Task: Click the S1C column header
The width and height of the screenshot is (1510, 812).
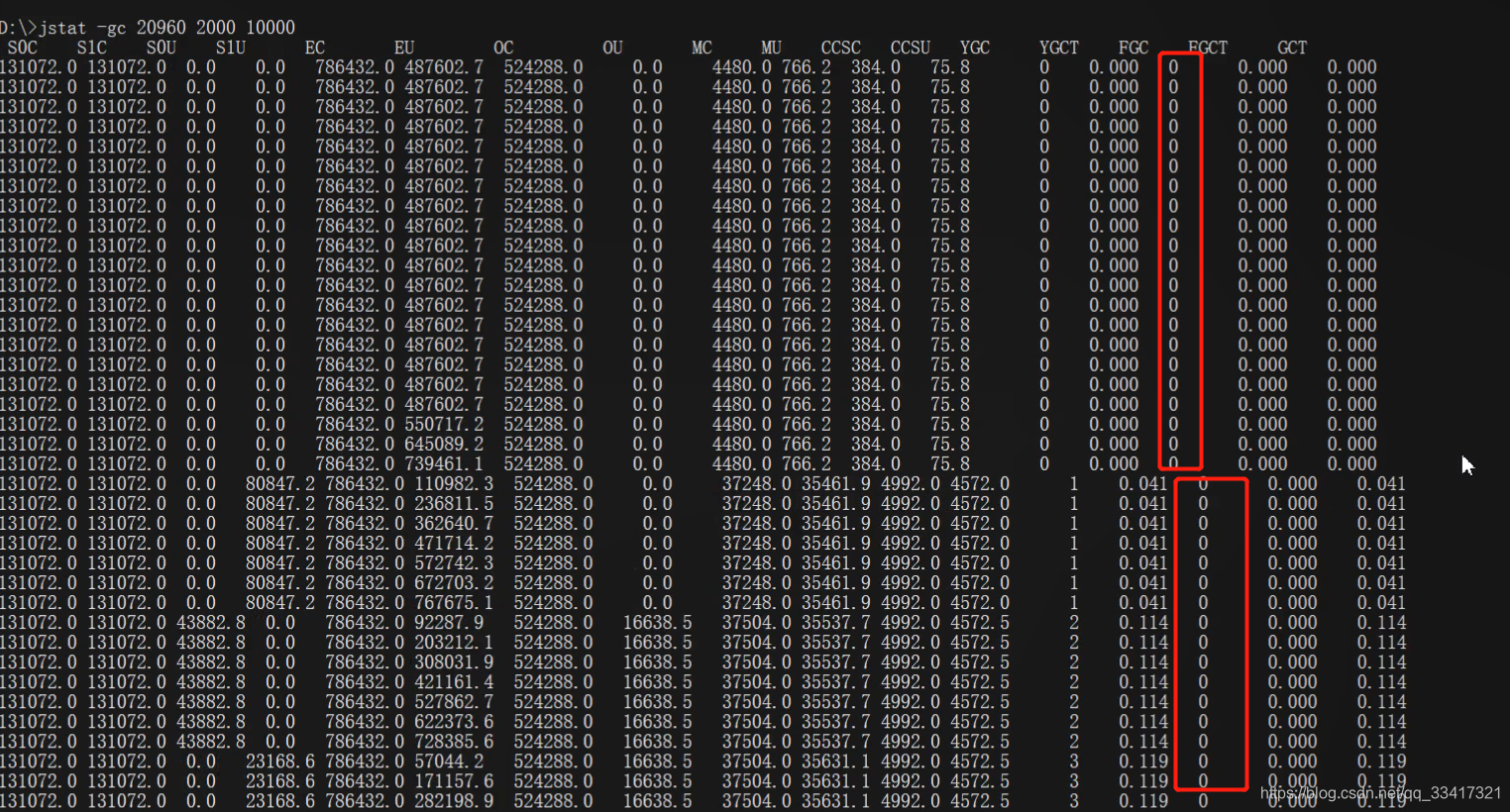Action: [92, 48]
